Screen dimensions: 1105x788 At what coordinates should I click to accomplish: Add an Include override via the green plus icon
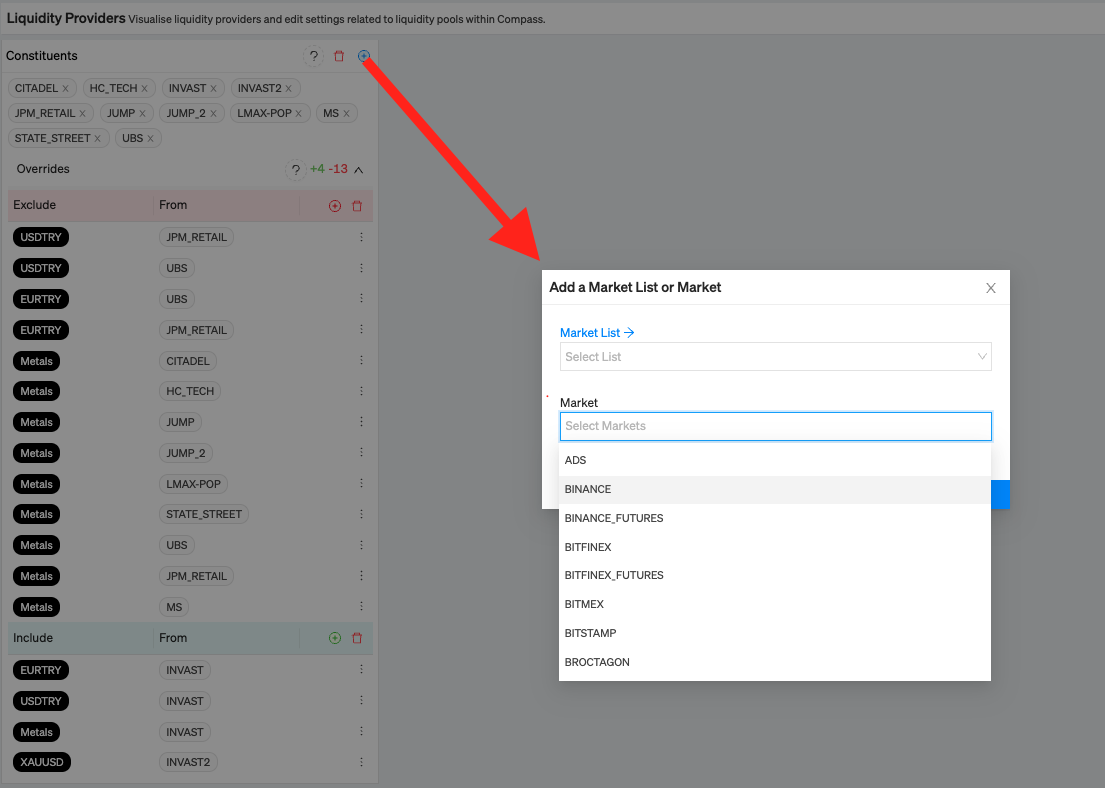click(335, 638)
